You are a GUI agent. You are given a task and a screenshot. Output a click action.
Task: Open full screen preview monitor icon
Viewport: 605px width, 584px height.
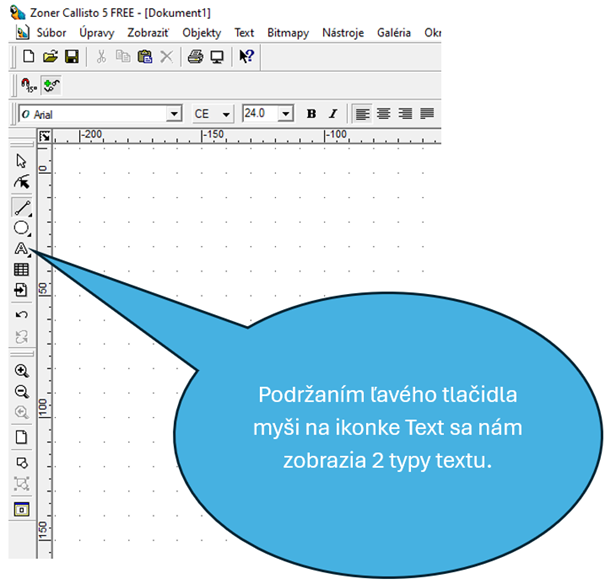tap(217, 57)
